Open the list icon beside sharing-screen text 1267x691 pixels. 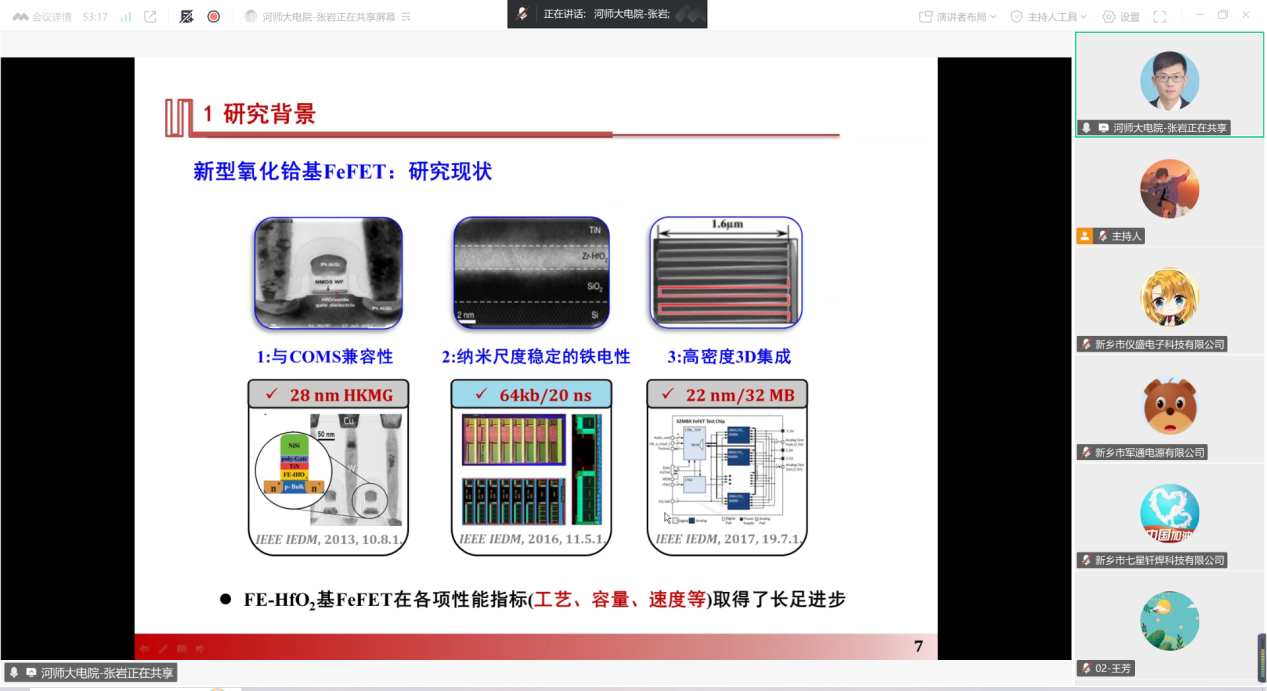tap(406, 17)
